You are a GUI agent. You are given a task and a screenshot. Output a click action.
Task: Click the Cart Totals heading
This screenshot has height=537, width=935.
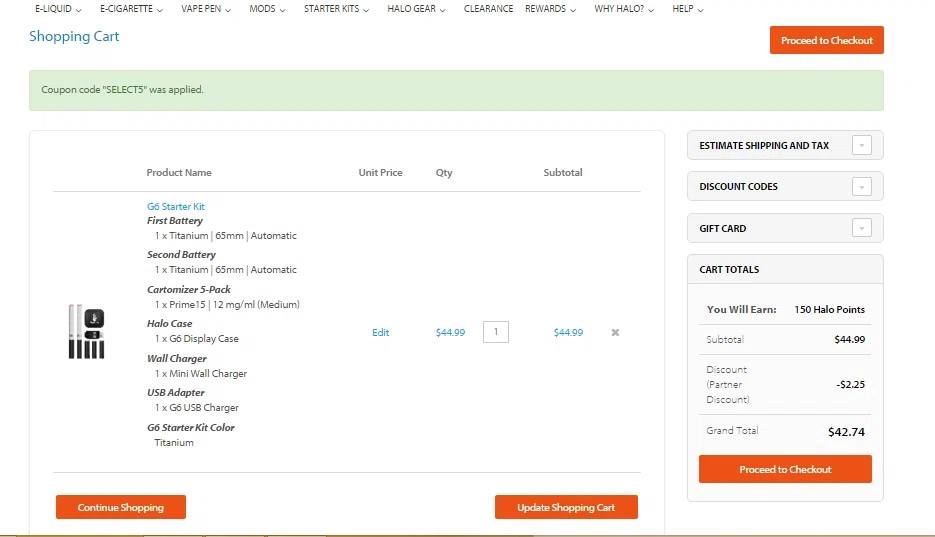click(729, 269)
